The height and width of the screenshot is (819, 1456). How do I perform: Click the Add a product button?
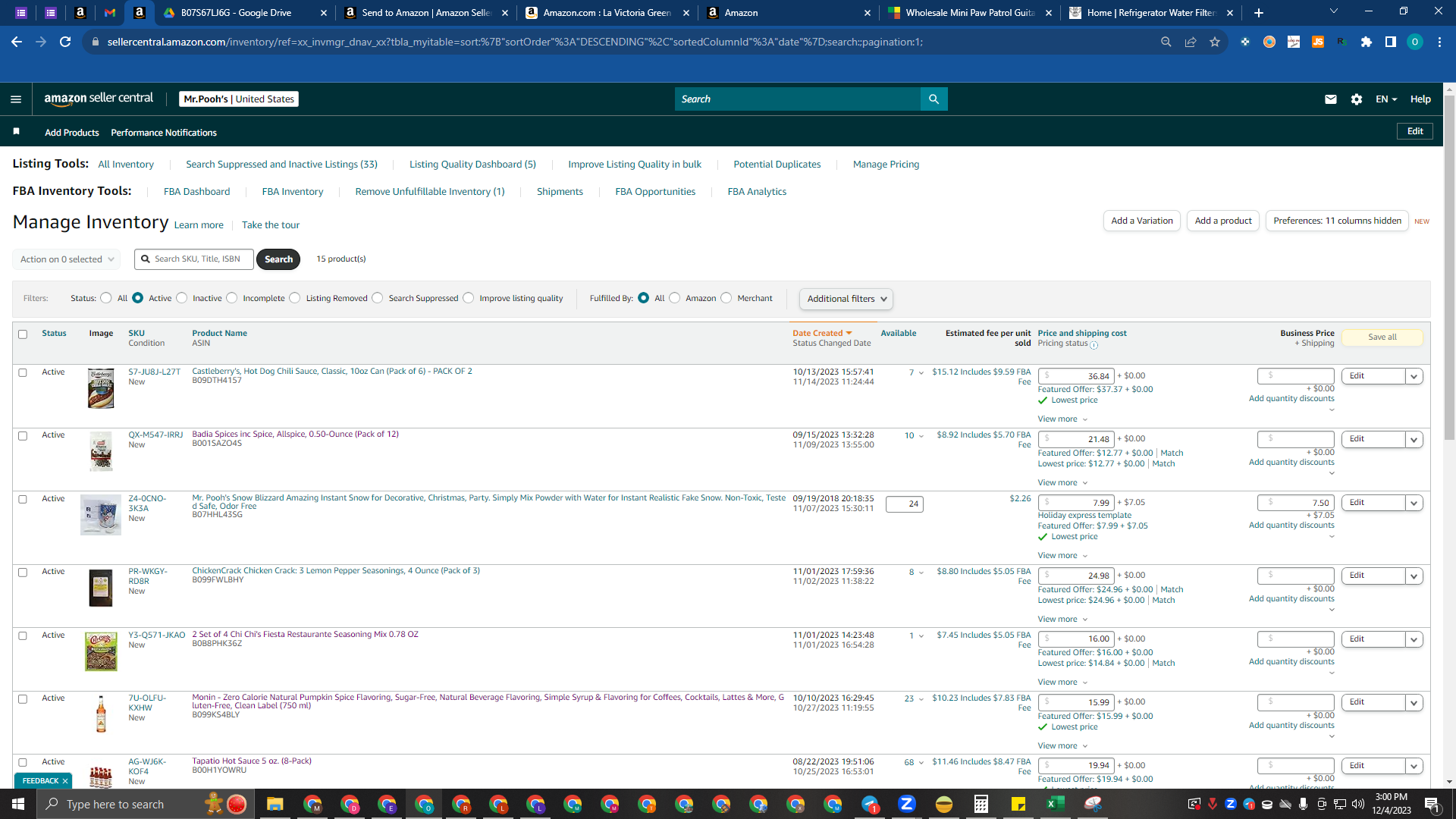(1223, 221)
